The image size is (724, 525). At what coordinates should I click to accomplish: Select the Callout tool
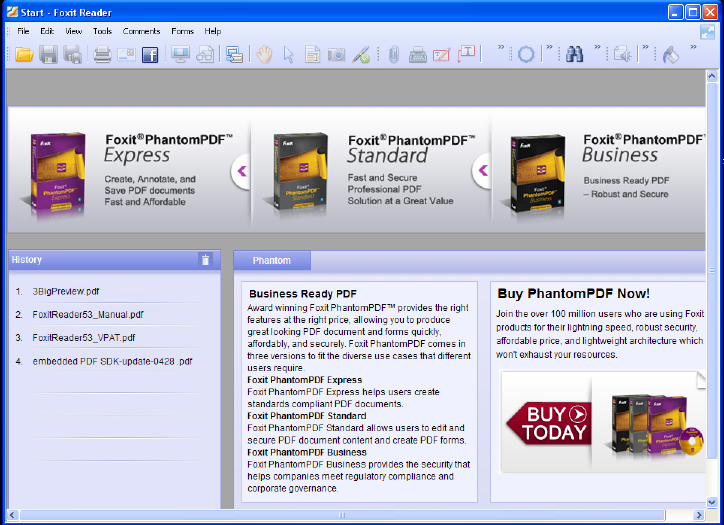click(x=466, y=54)
